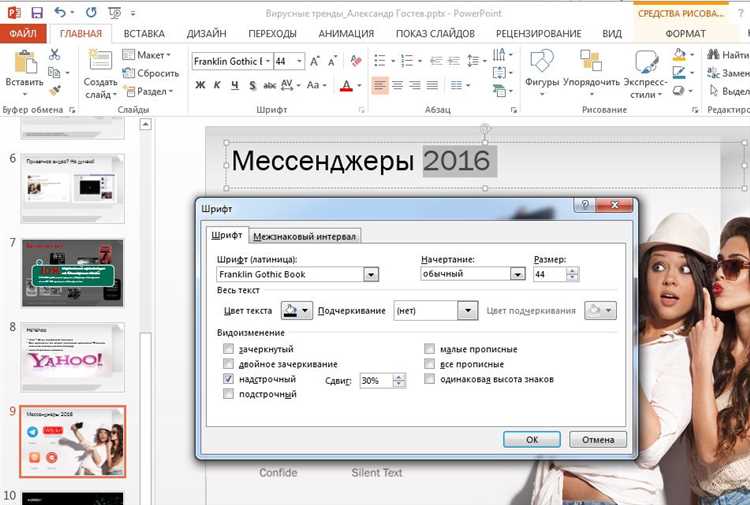Open Экспресс-стили quick styles
Screen dimensions: 750x505
(x=645, y=74)
